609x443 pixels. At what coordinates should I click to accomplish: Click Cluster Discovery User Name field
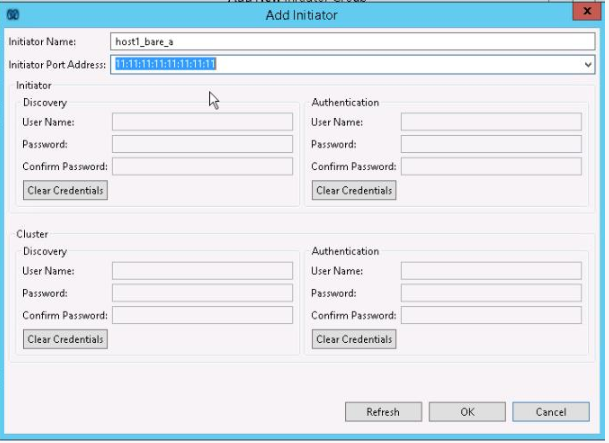pos(202,271)
